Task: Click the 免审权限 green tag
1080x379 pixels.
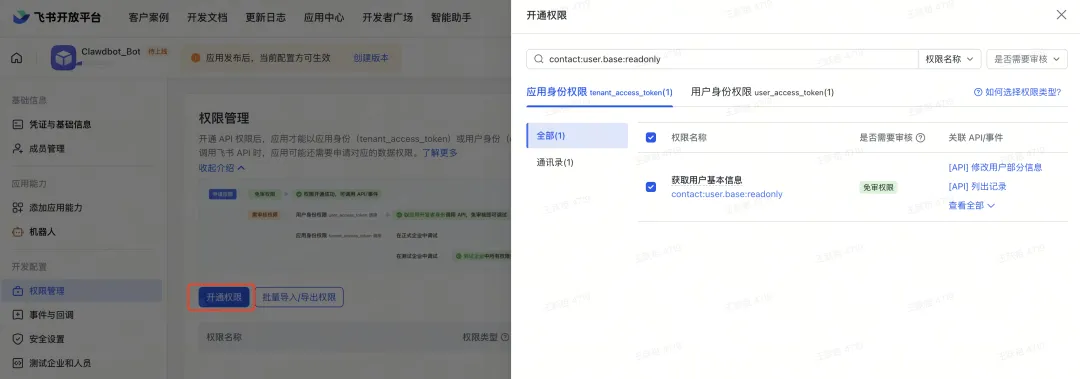Action: click(x=878, y=187)
